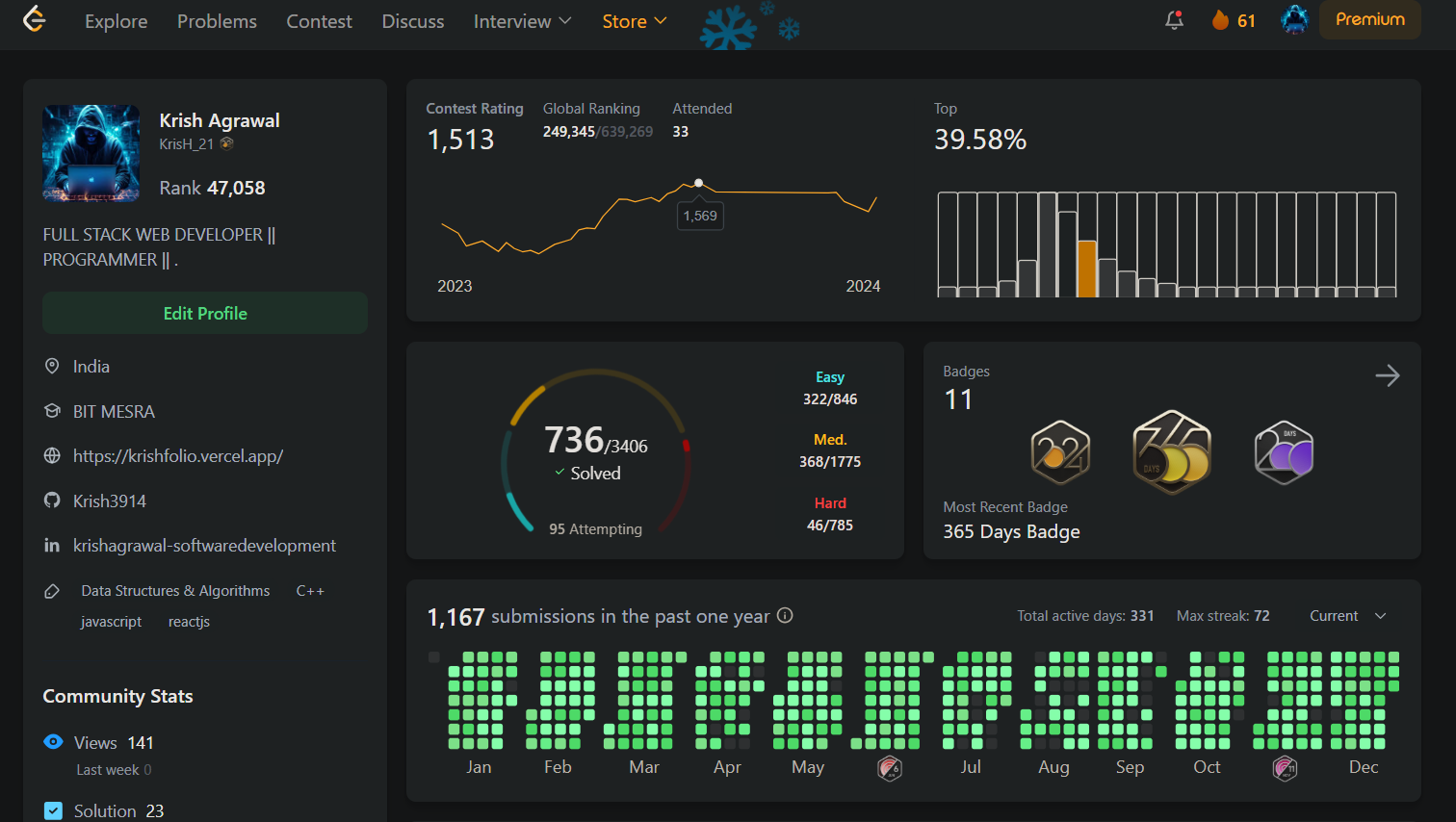Image resolution: width=1456 pixels, height=822 pixels.
Task: Click the Views eye icon
Action: point(53,742)
